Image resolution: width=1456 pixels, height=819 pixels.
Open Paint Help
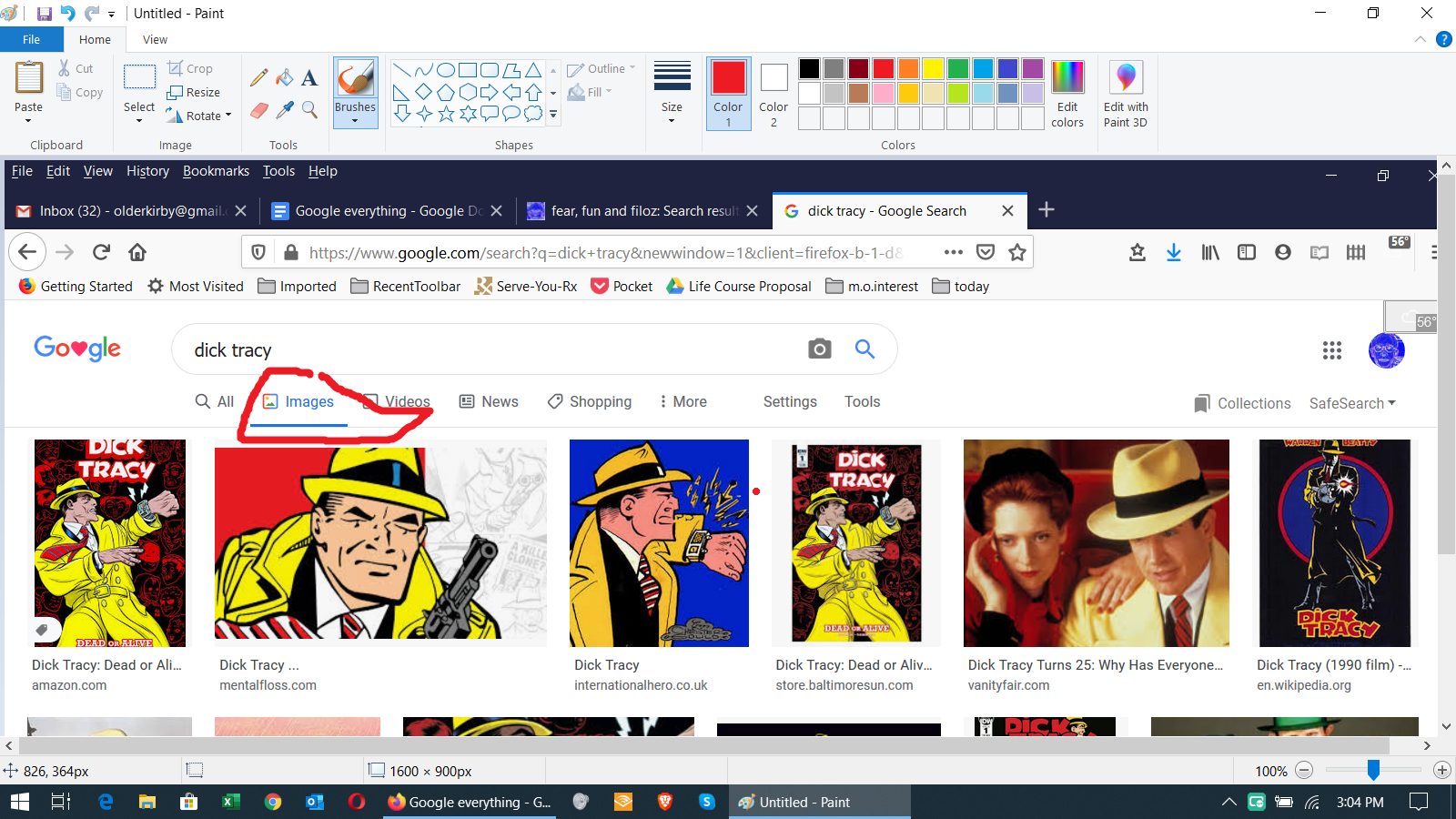(1443, 39)
